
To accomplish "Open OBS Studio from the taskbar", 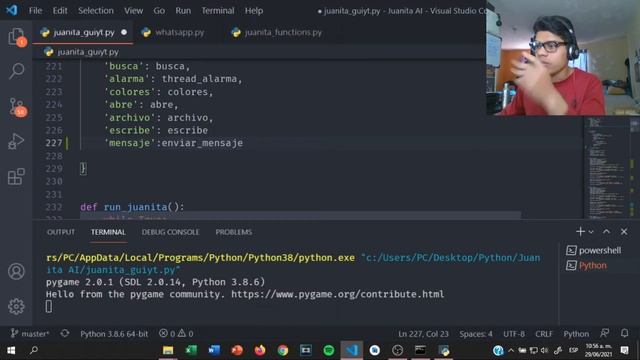I will pyautogui.click(x=397, y=350).
